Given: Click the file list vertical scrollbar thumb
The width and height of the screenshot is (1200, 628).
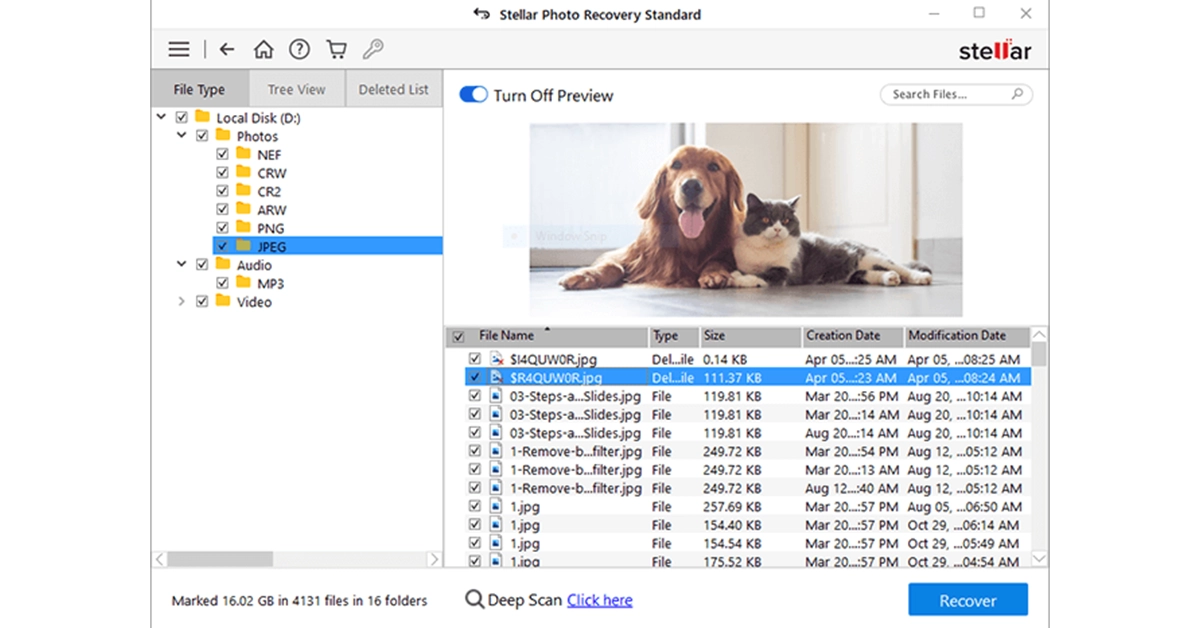Looking at the screenshot, I should [x=1039, y=354].
